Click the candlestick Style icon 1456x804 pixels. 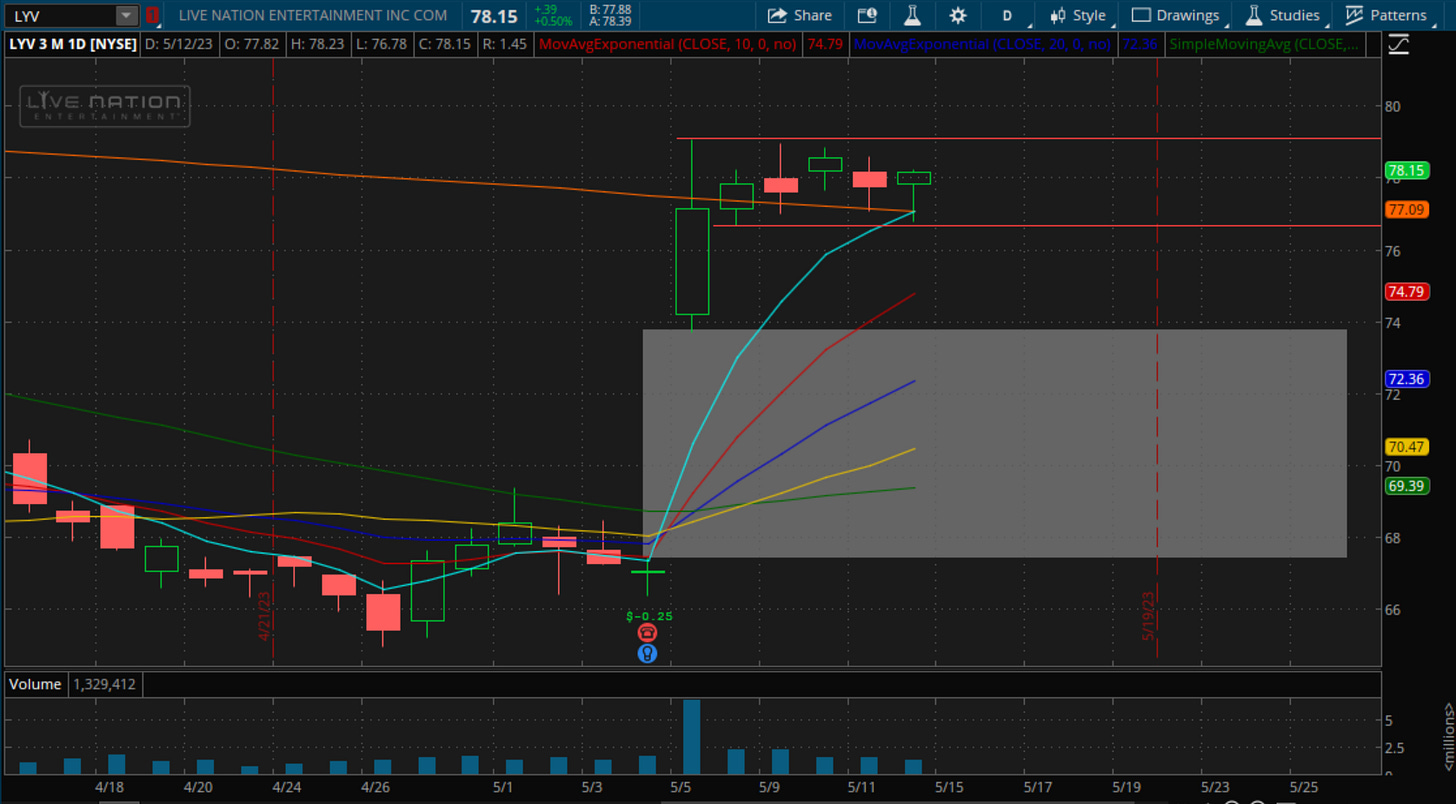tap(1058, 15)
